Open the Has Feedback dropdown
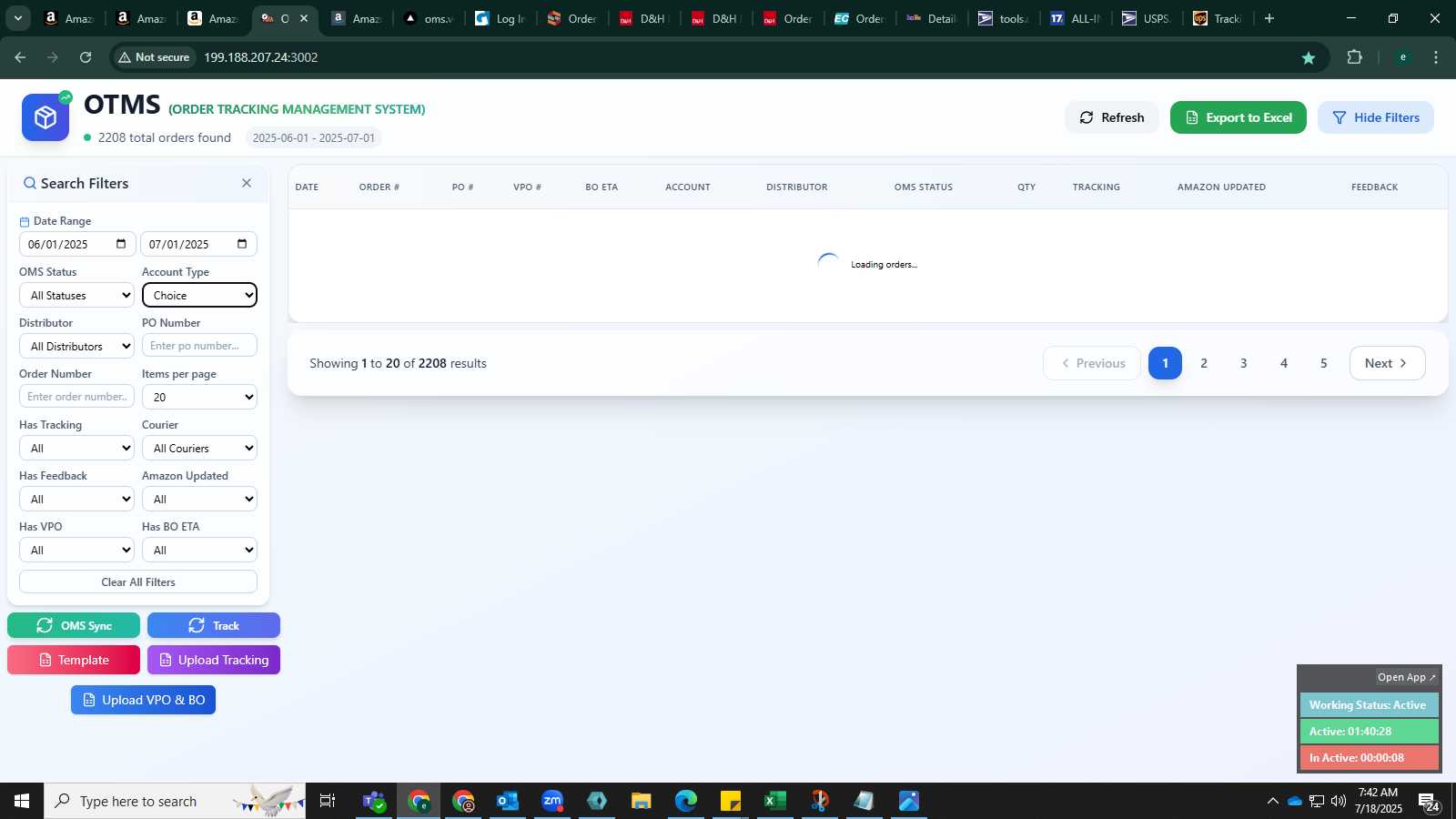This screenshot has height=819, width=1456. tap(76, 499)
